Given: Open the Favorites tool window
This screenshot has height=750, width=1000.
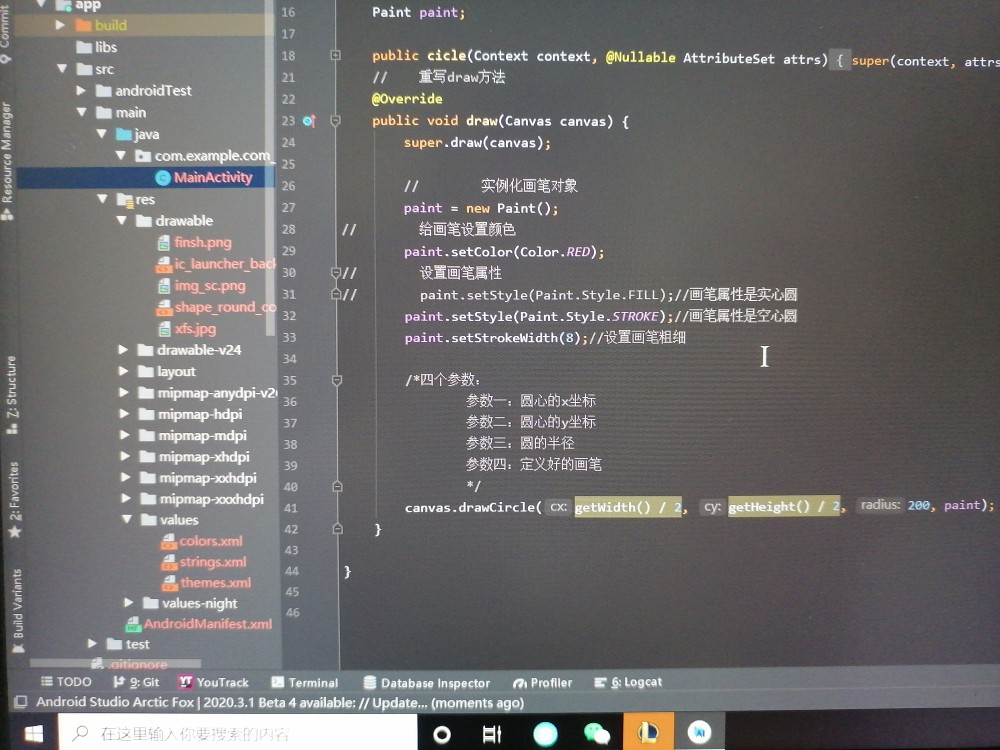Looking at the screenshot, I should (14, 499).
